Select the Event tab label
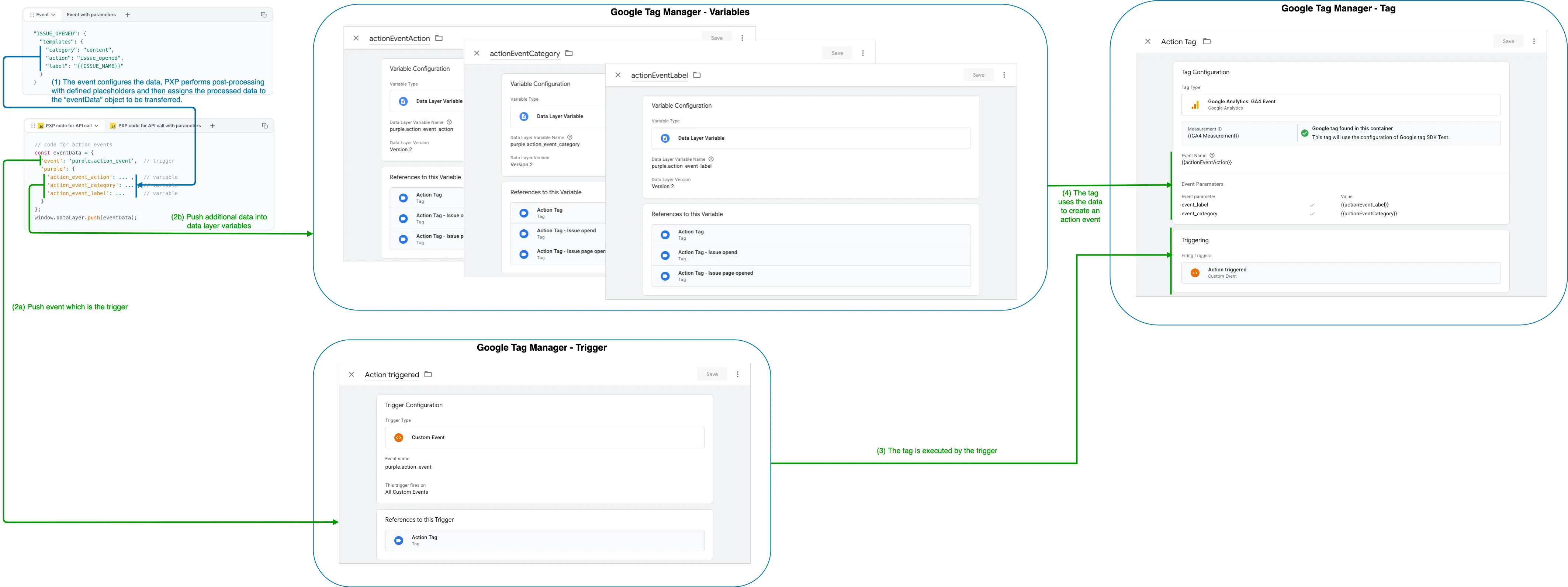The image size is (1568, 587). coord(43,15)
